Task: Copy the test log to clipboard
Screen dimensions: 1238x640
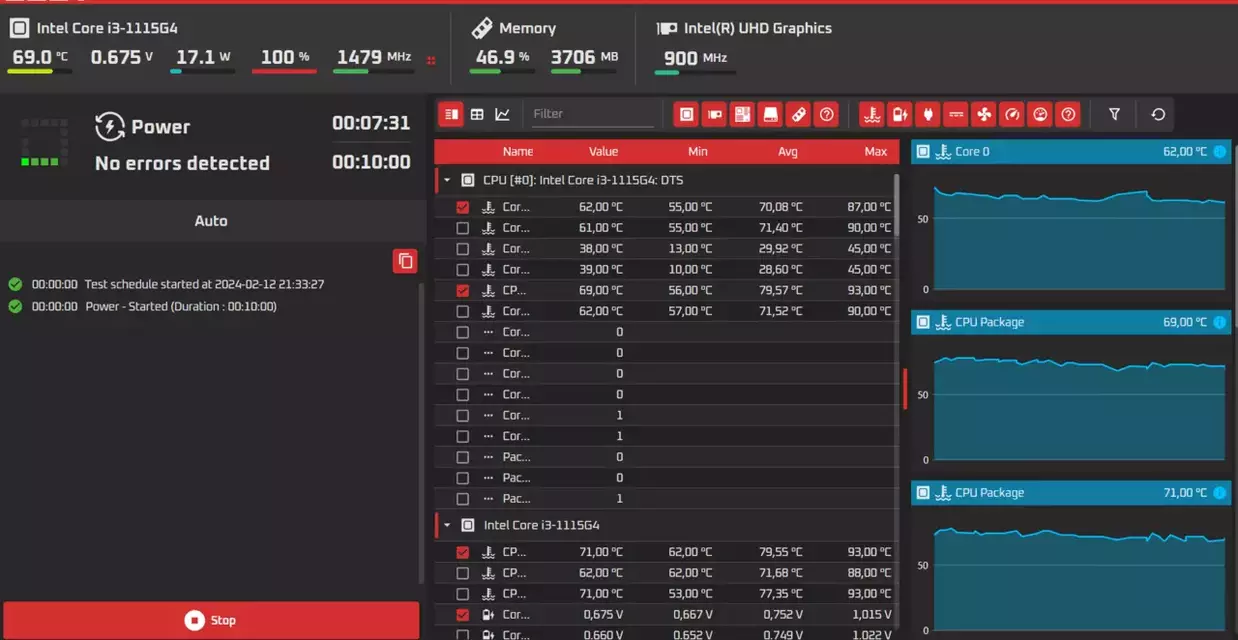Action: click(x=405, y=261)
